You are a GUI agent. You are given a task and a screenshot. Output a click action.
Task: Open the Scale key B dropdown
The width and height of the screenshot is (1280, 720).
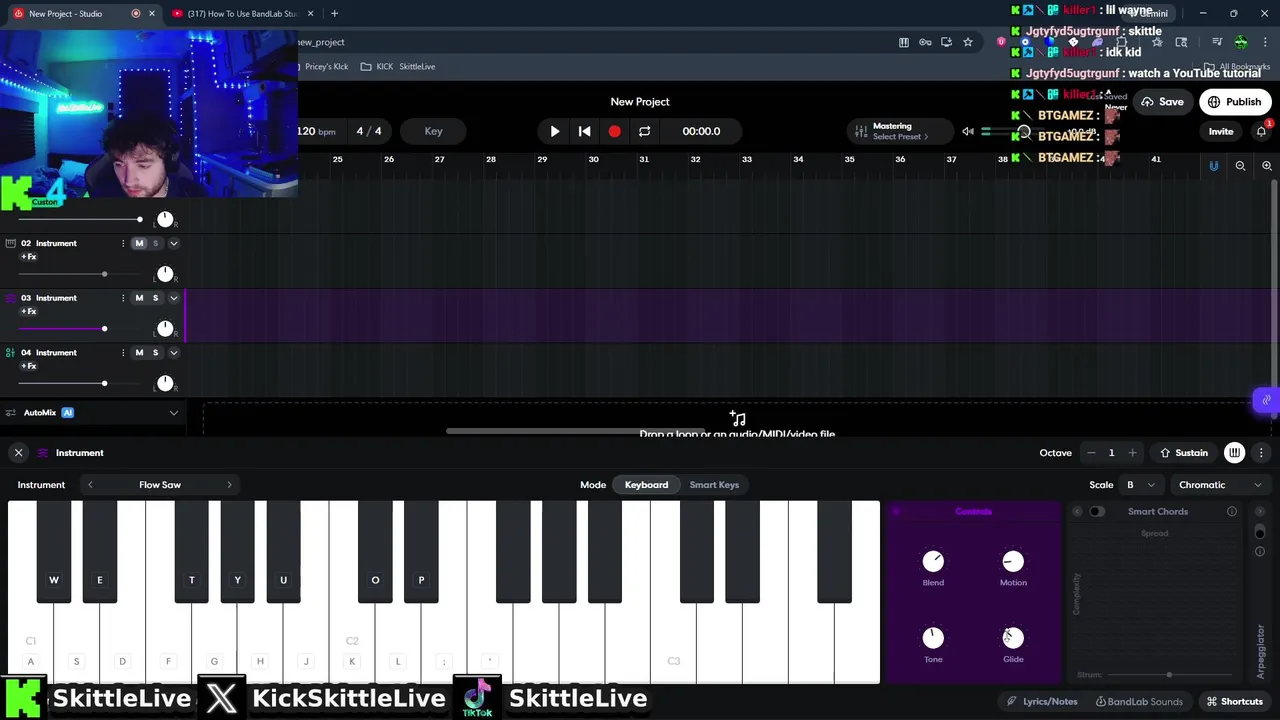tap(1140, 485)
